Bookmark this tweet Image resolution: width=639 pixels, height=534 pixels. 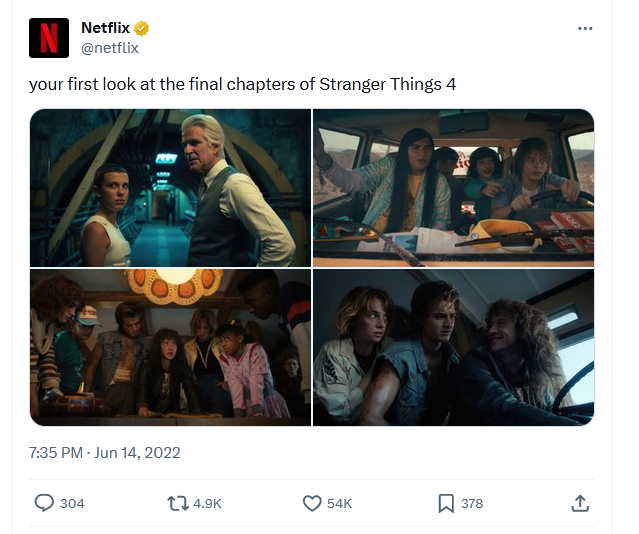click(446, 503)
